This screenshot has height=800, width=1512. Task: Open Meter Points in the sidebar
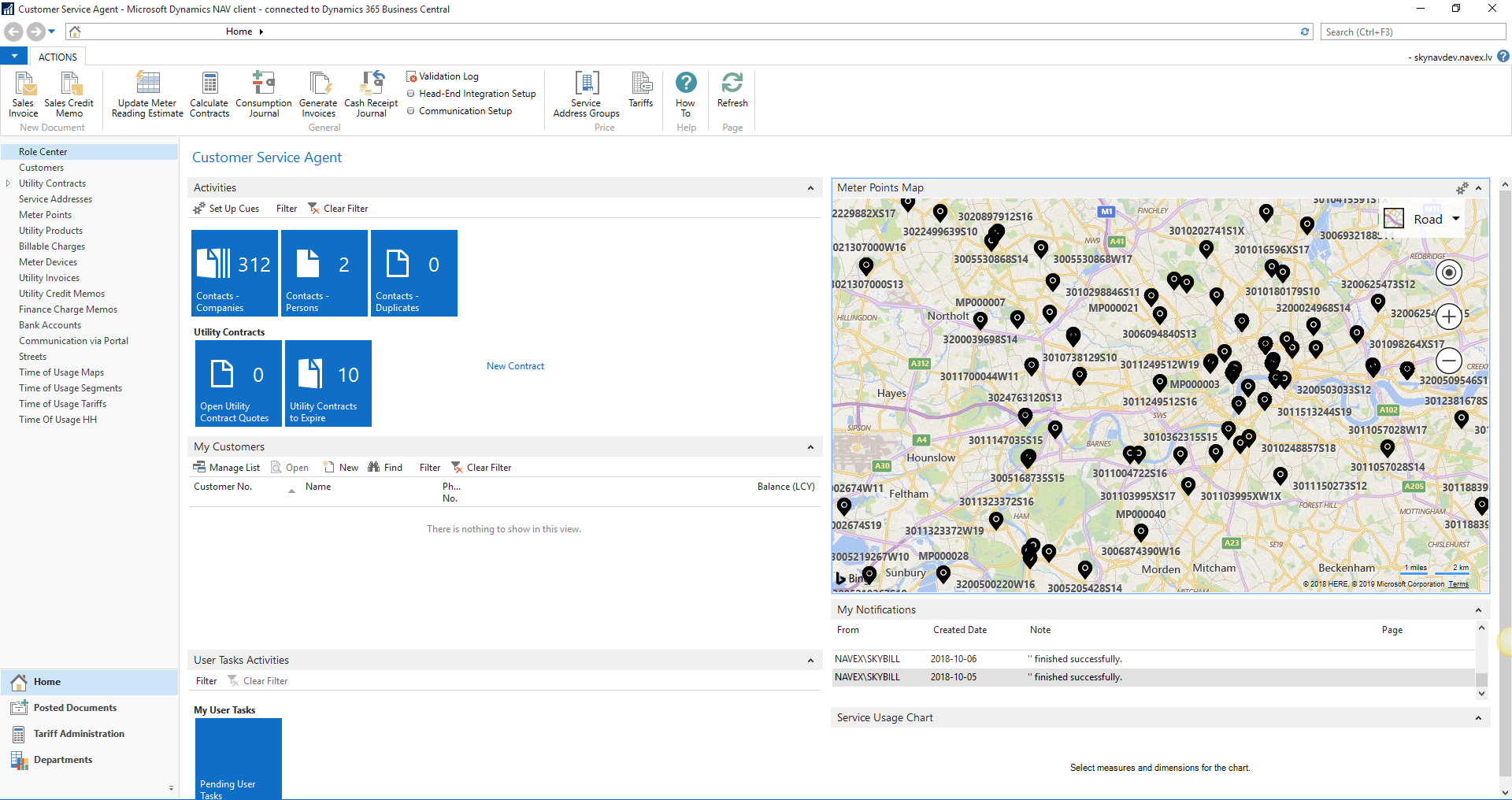(45, 215)
